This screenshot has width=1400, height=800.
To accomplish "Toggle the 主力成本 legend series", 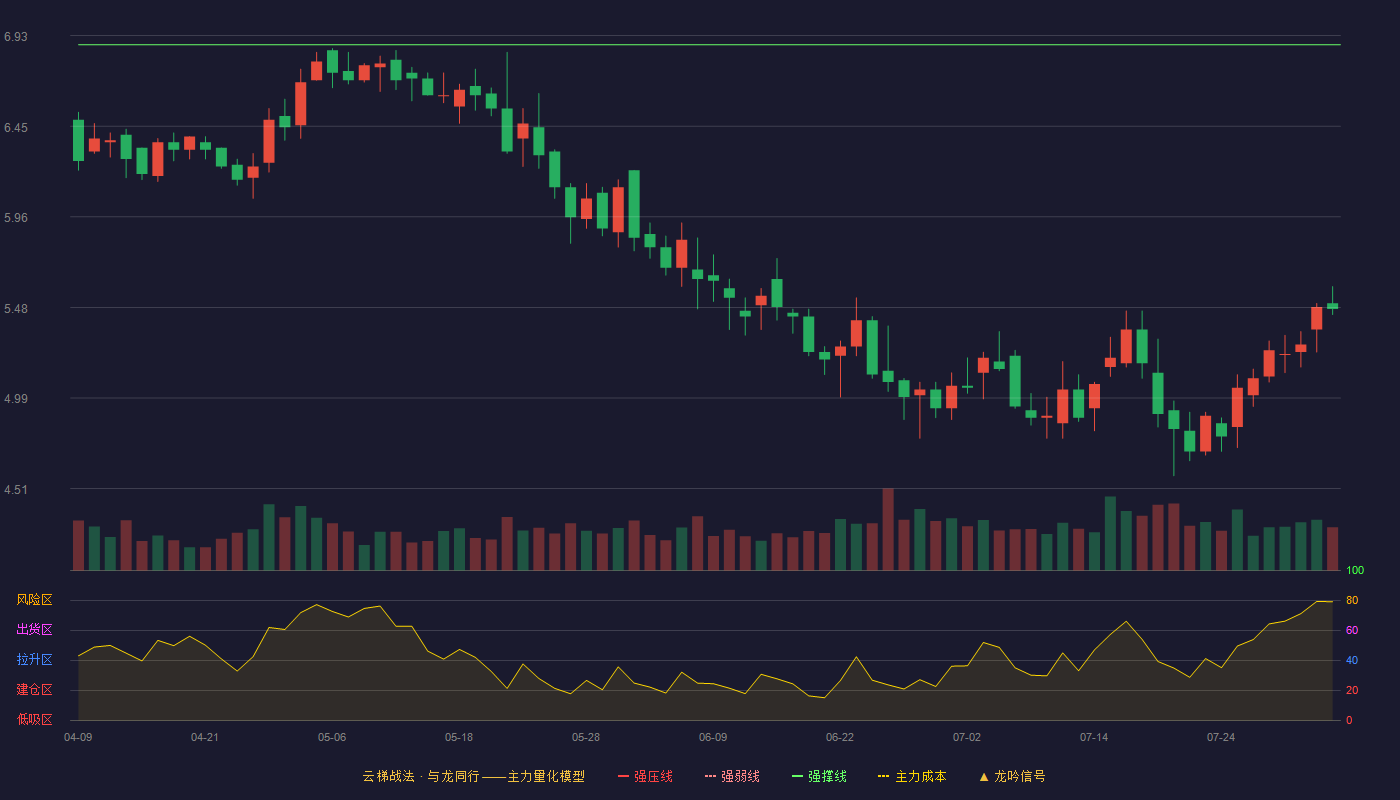I will point(912,776).
